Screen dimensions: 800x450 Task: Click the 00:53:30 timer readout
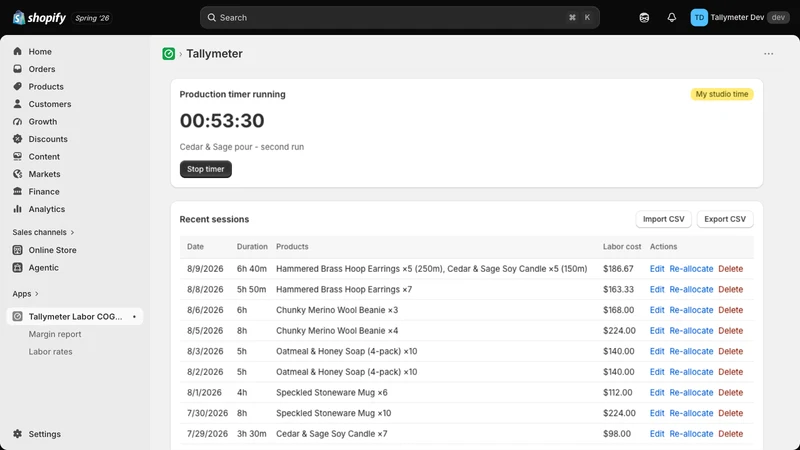pyautogui.click(x=222, y=121)
